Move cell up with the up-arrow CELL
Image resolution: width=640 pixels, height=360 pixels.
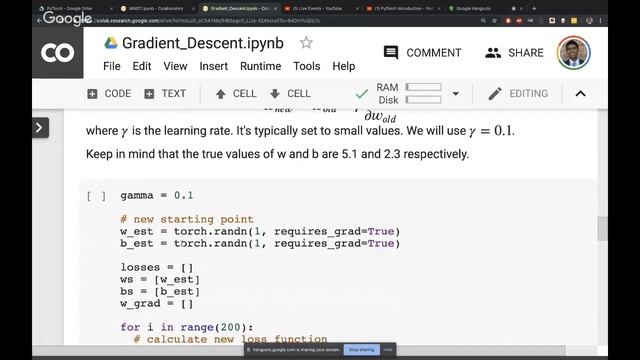pyautogui.click(x=236, y=94)
